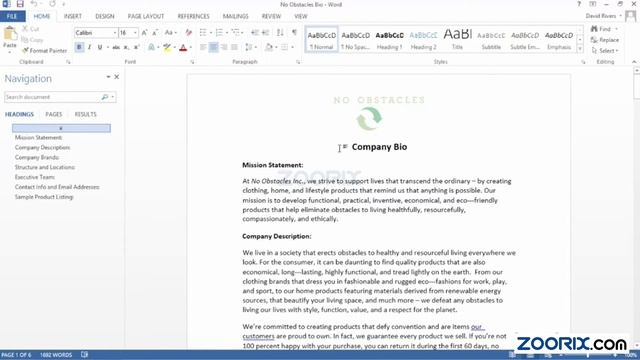Align text to the left
Screen dimensions: 640x360
tap(203, 47)
